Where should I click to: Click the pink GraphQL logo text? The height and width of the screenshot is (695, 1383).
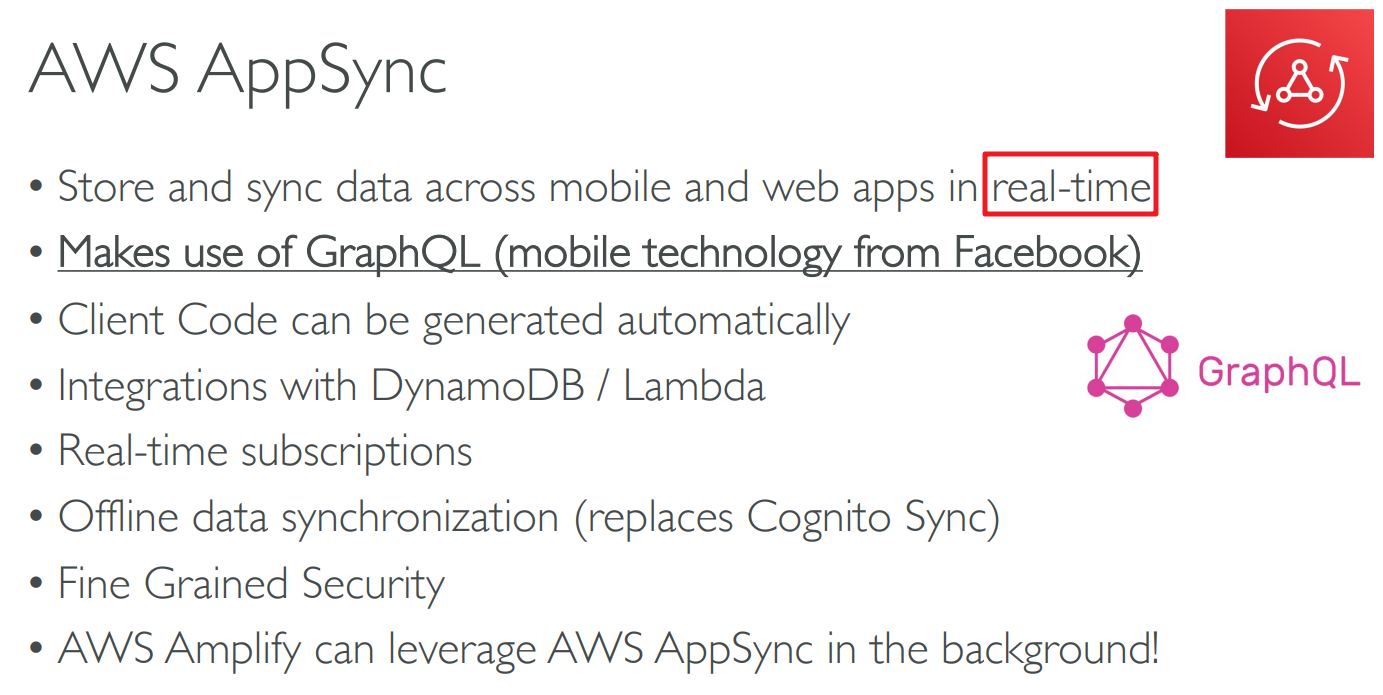pyautogui.click(x=1279, y=371)
